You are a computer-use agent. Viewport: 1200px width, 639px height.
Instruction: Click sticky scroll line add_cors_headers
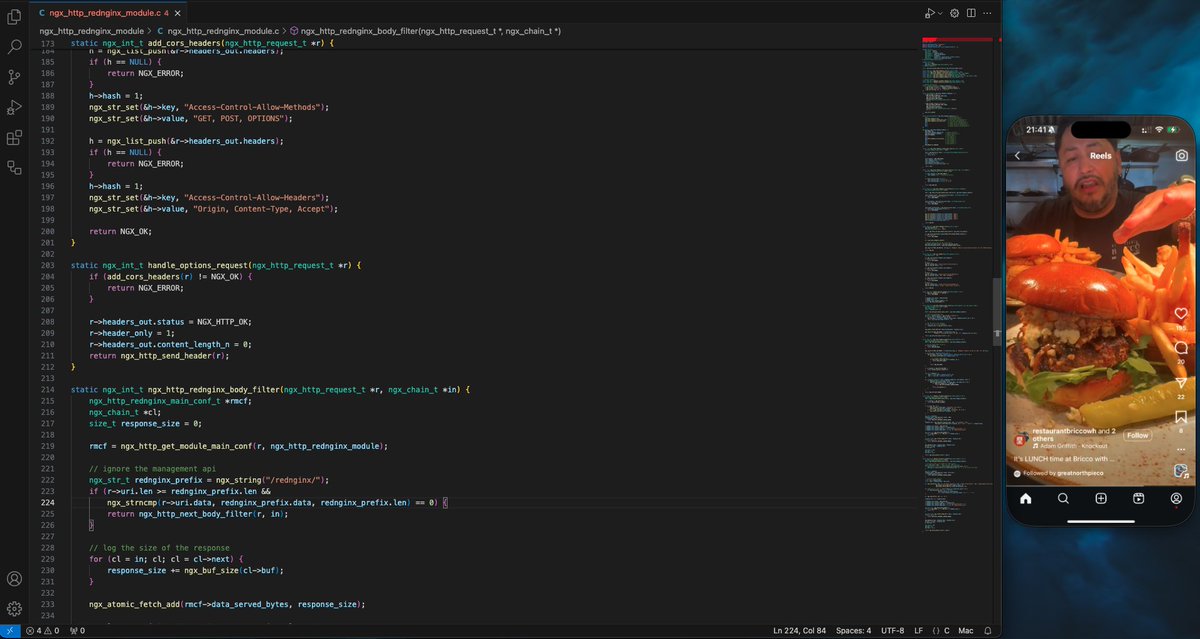200,44
